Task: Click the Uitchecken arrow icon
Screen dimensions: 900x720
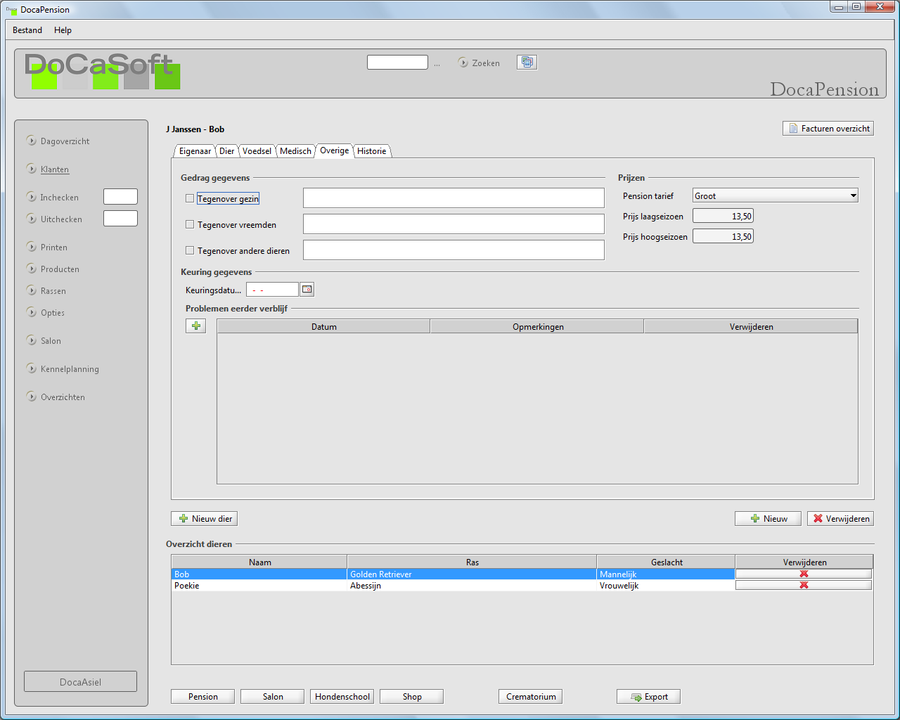Action: (x=32, y=219)
